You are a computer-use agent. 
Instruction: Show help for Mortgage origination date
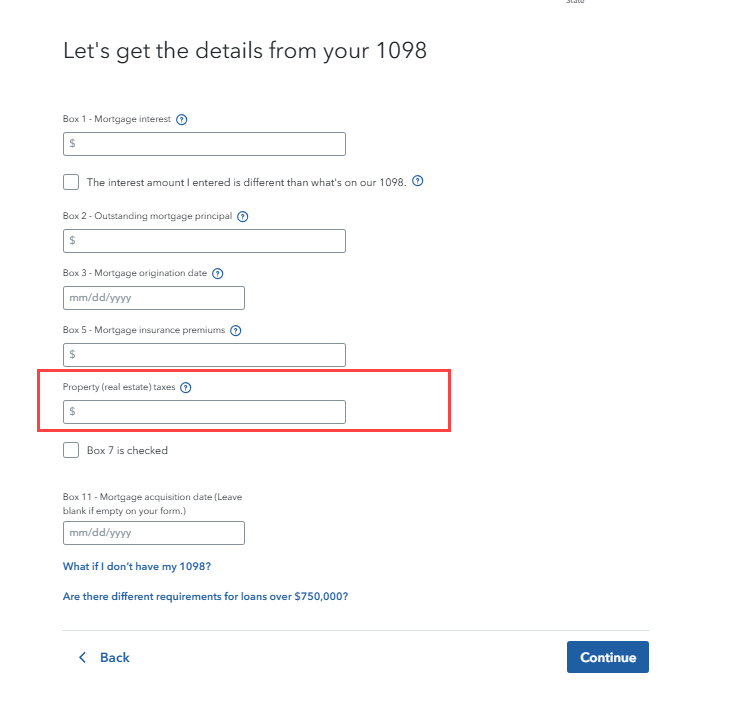[217, 273]
